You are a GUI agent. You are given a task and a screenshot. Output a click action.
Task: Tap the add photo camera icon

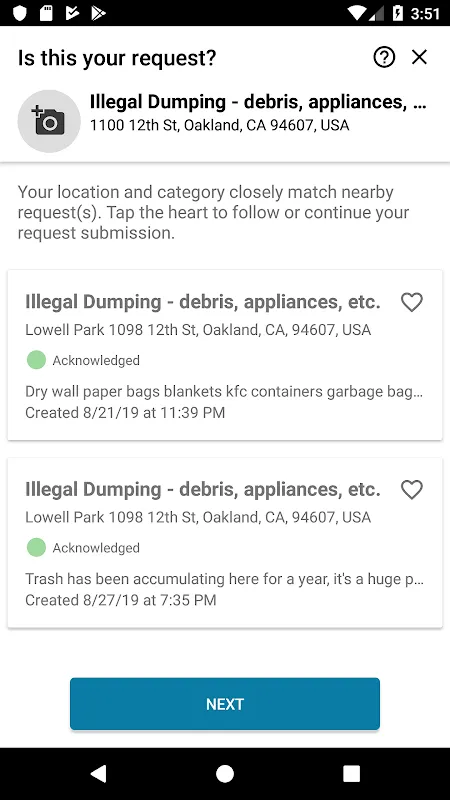tap(49, 121)
